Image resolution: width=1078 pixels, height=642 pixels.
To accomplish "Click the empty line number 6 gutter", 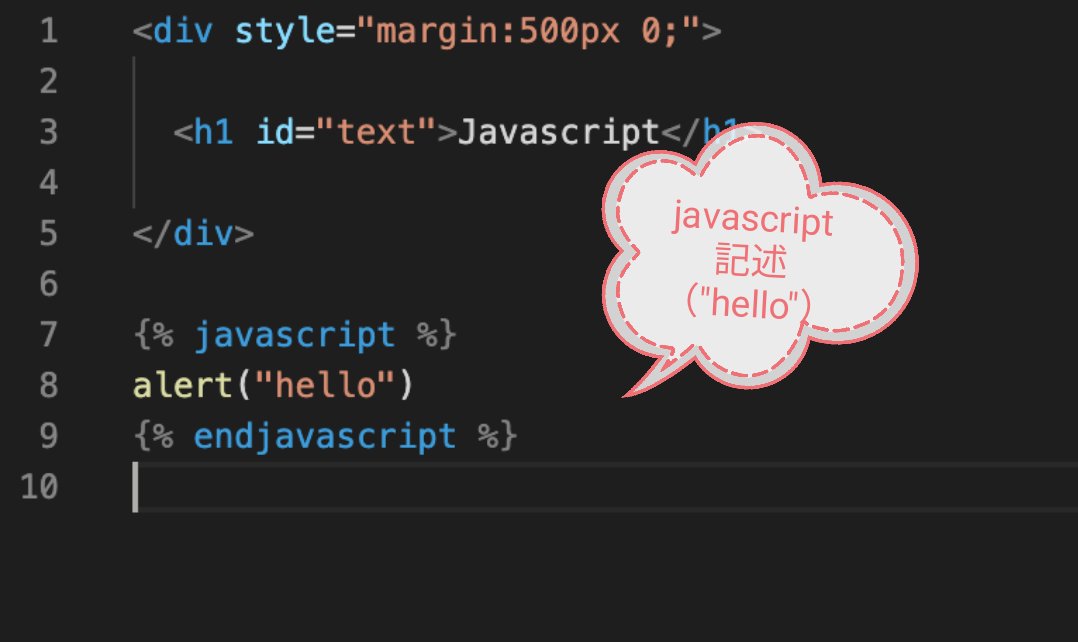I will click(x=48, y=284).
